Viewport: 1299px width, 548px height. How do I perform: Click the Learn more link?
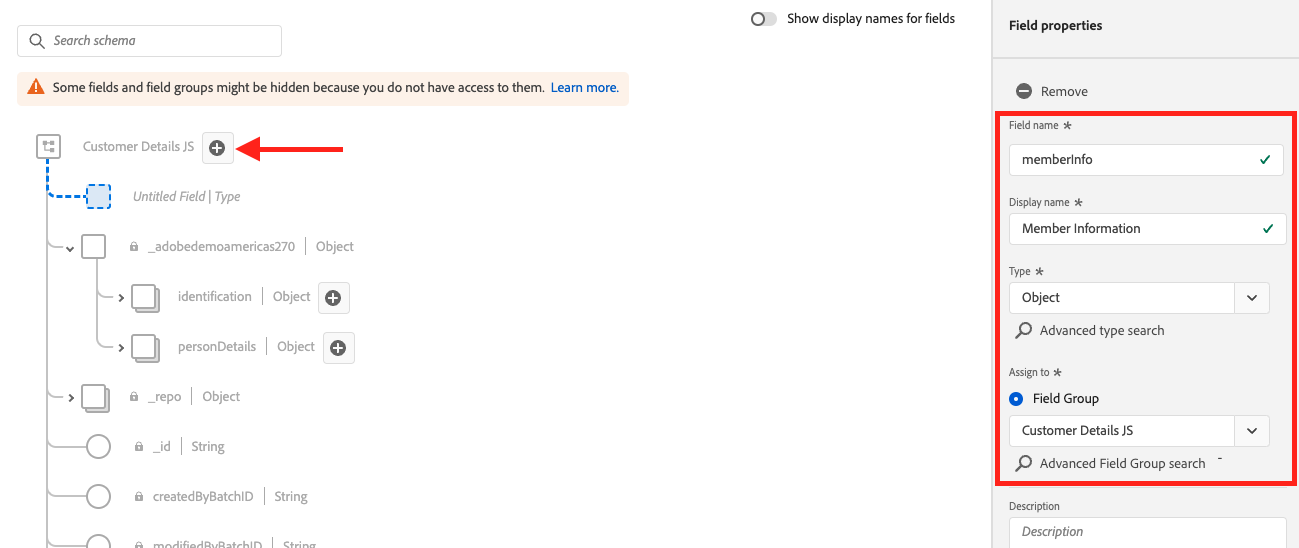(x=583, y=88)
